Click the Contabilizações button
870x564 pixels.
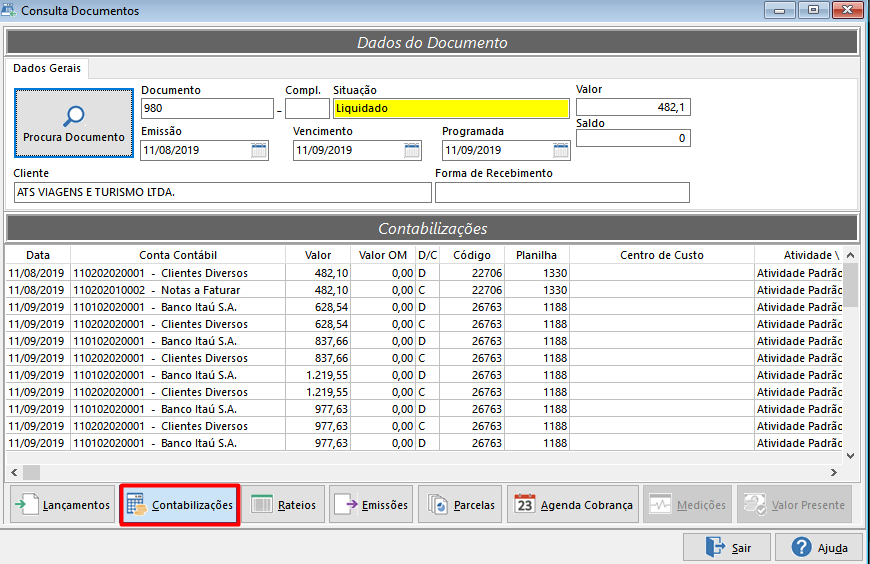tap(180, 504)
